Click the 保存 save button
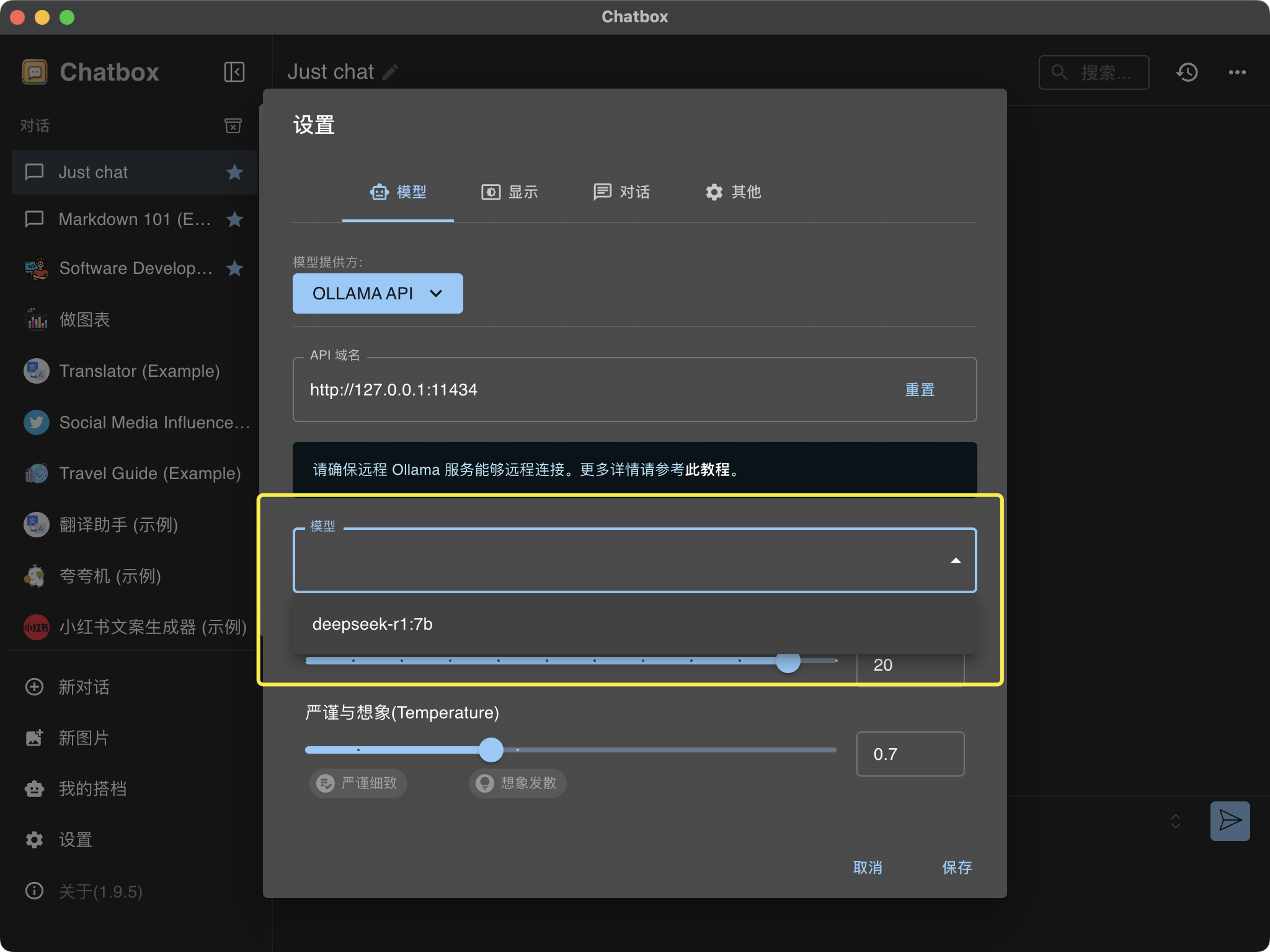 (x=956, y=867)
